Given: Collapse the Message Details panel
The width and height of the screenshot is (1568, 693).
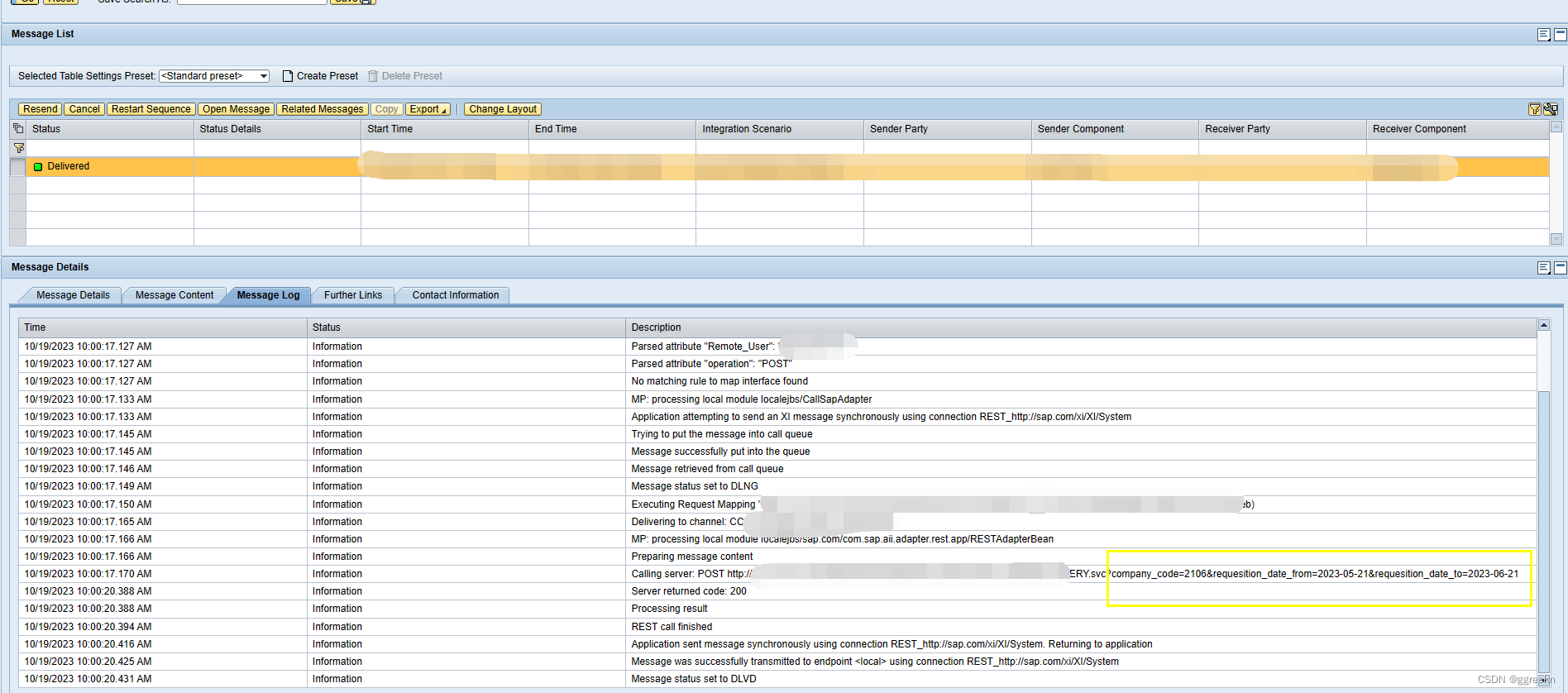Looking at the screenshot, I should pyautogui.click(x=1560, y=268).
